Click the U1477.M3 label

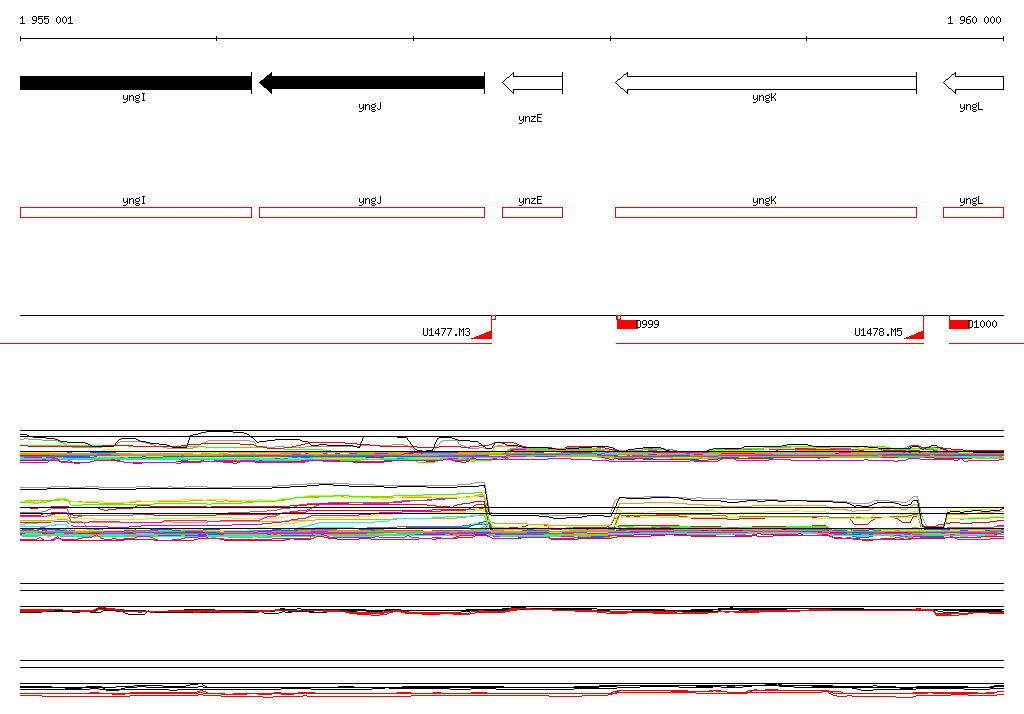(x=446, y=333)
